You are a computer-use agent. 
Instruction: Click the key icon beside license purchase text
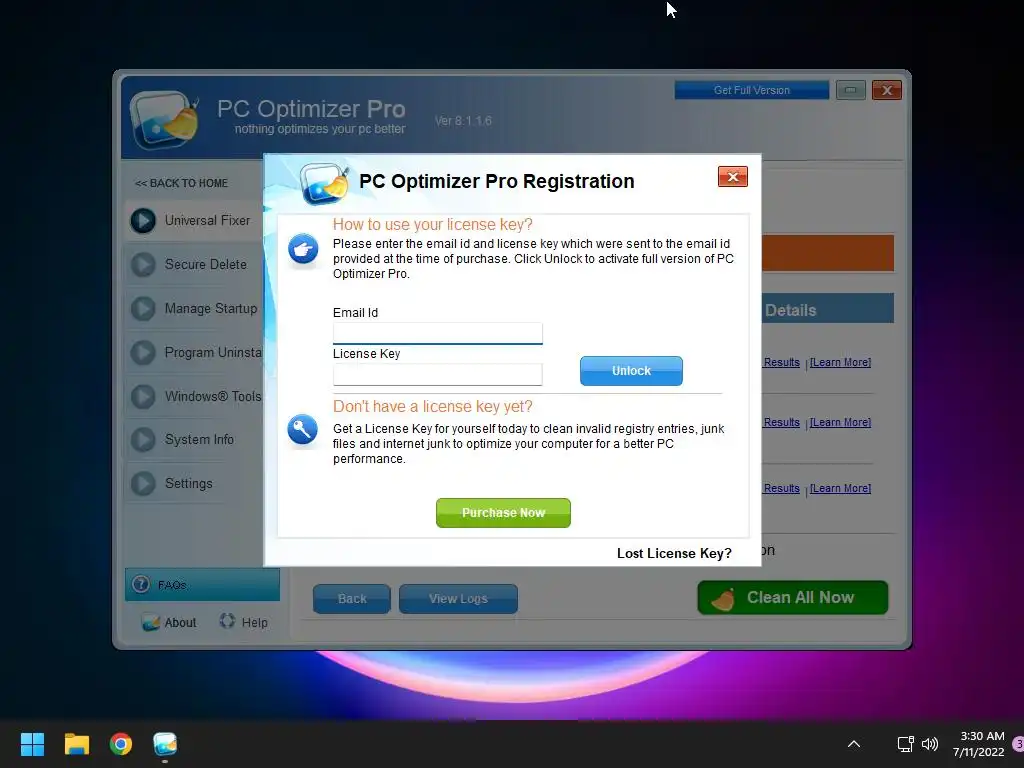(302, 430)
